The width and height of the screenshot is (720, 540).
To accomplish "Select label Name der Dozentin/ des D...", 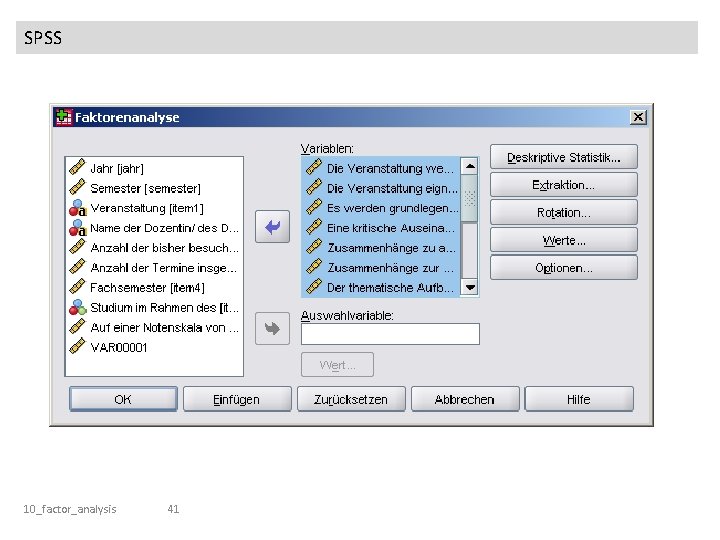I will tap(164, 228).
